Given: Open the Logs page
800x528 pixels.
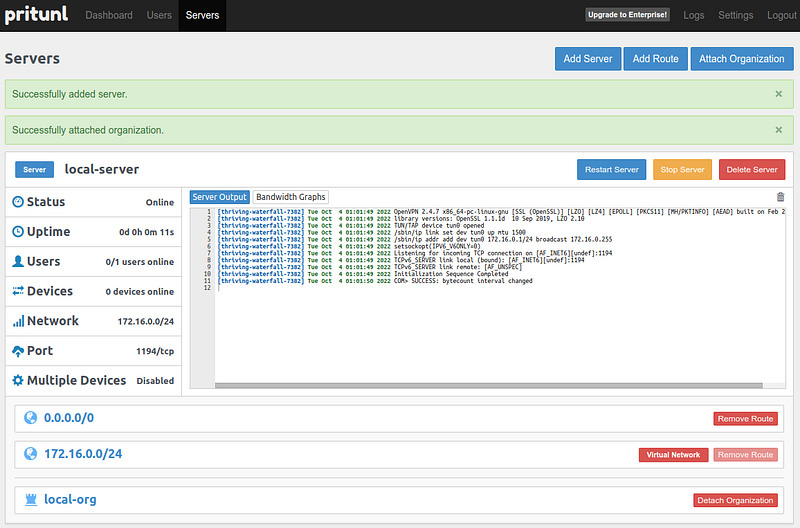Looking at the screenshot, I should 693,15.
